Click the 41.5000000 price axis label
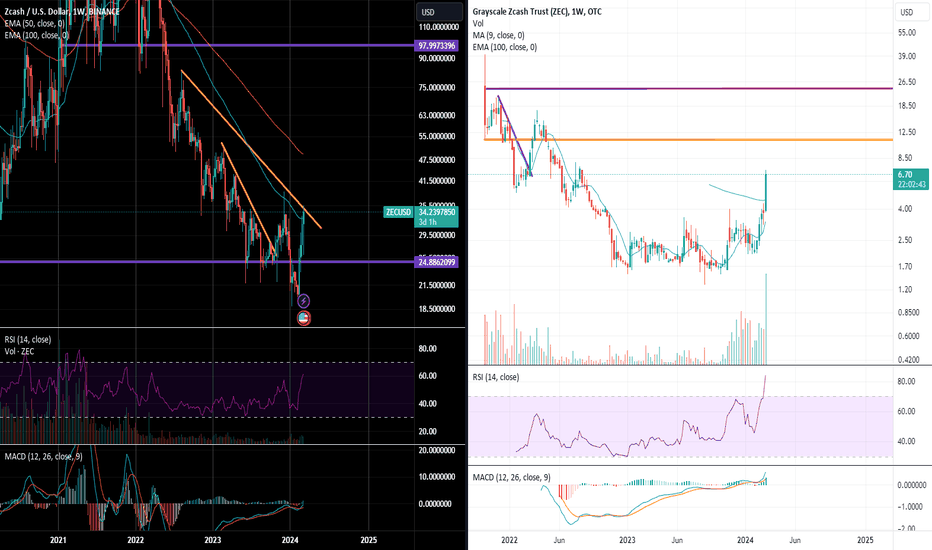This screenshot has height=550, width=932. 439,181
